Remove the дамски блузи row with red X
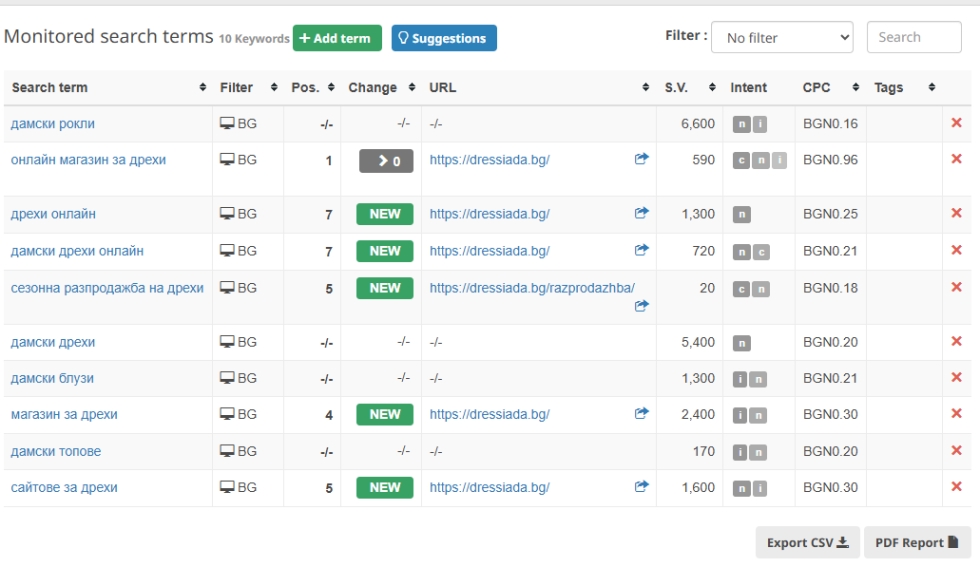Screen dimensions: 980x567 click(x=956, y=378)
